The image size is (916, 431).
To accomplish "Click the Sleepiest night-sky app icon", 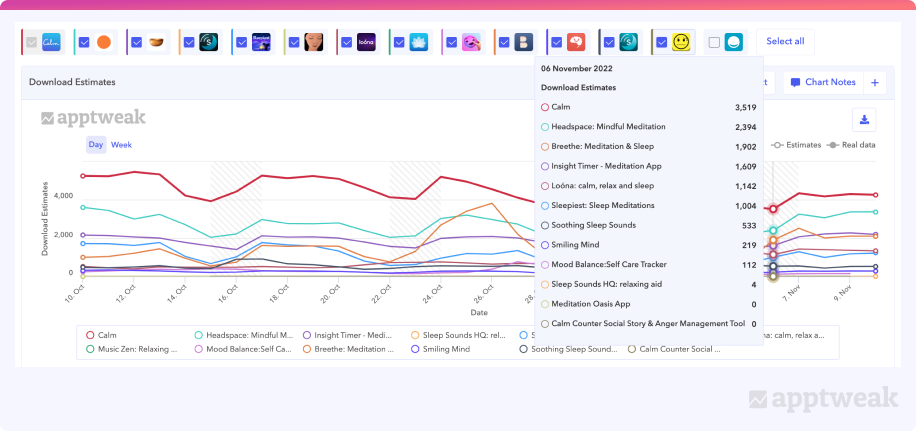I will tap(261, 42).
